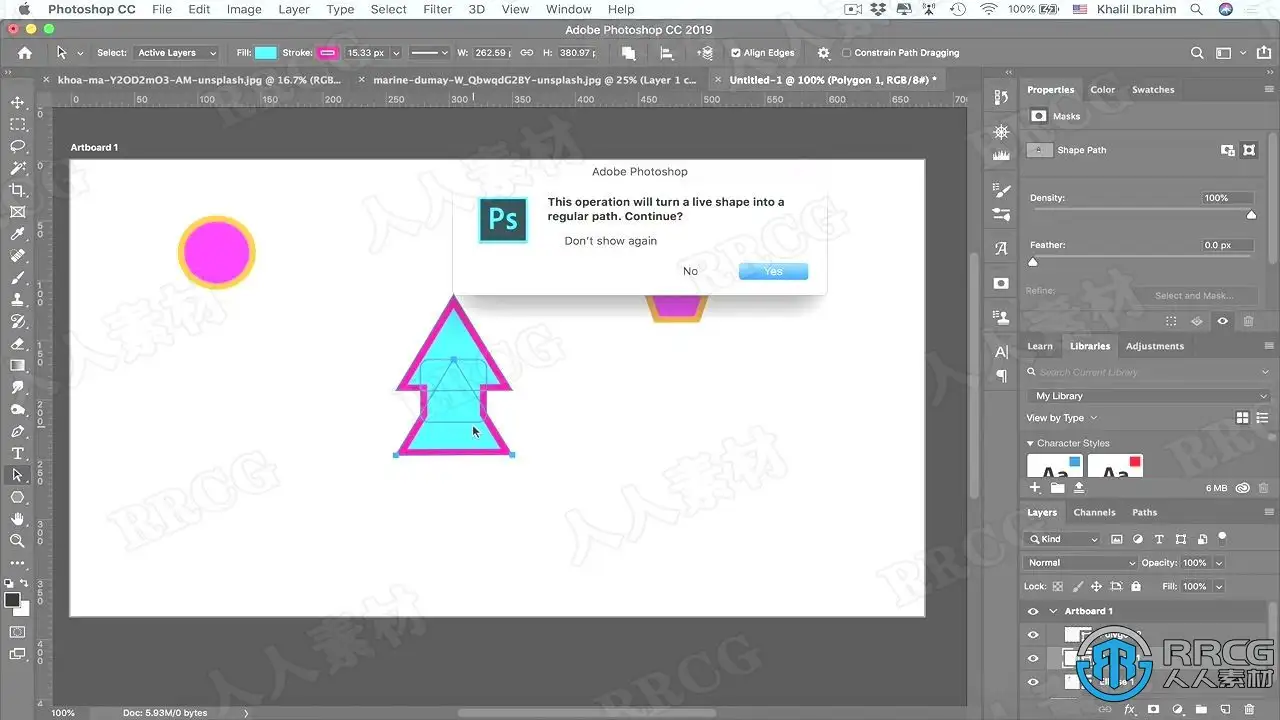This screenshot has width=1280, height=720.
Task: Open the History panel icon
Action: [1001, 97]
